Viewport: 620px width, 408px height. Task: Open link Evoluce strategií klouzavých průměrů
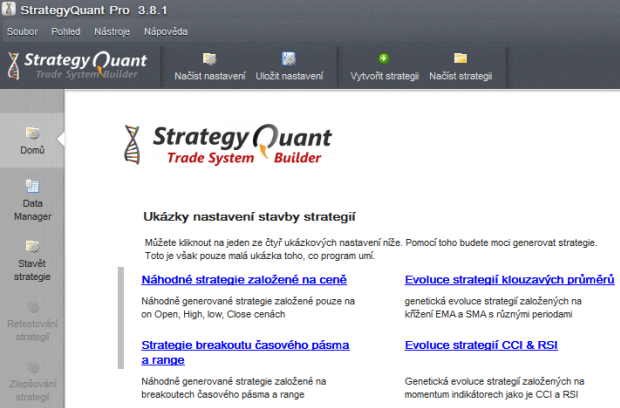(x=510, y=280)
